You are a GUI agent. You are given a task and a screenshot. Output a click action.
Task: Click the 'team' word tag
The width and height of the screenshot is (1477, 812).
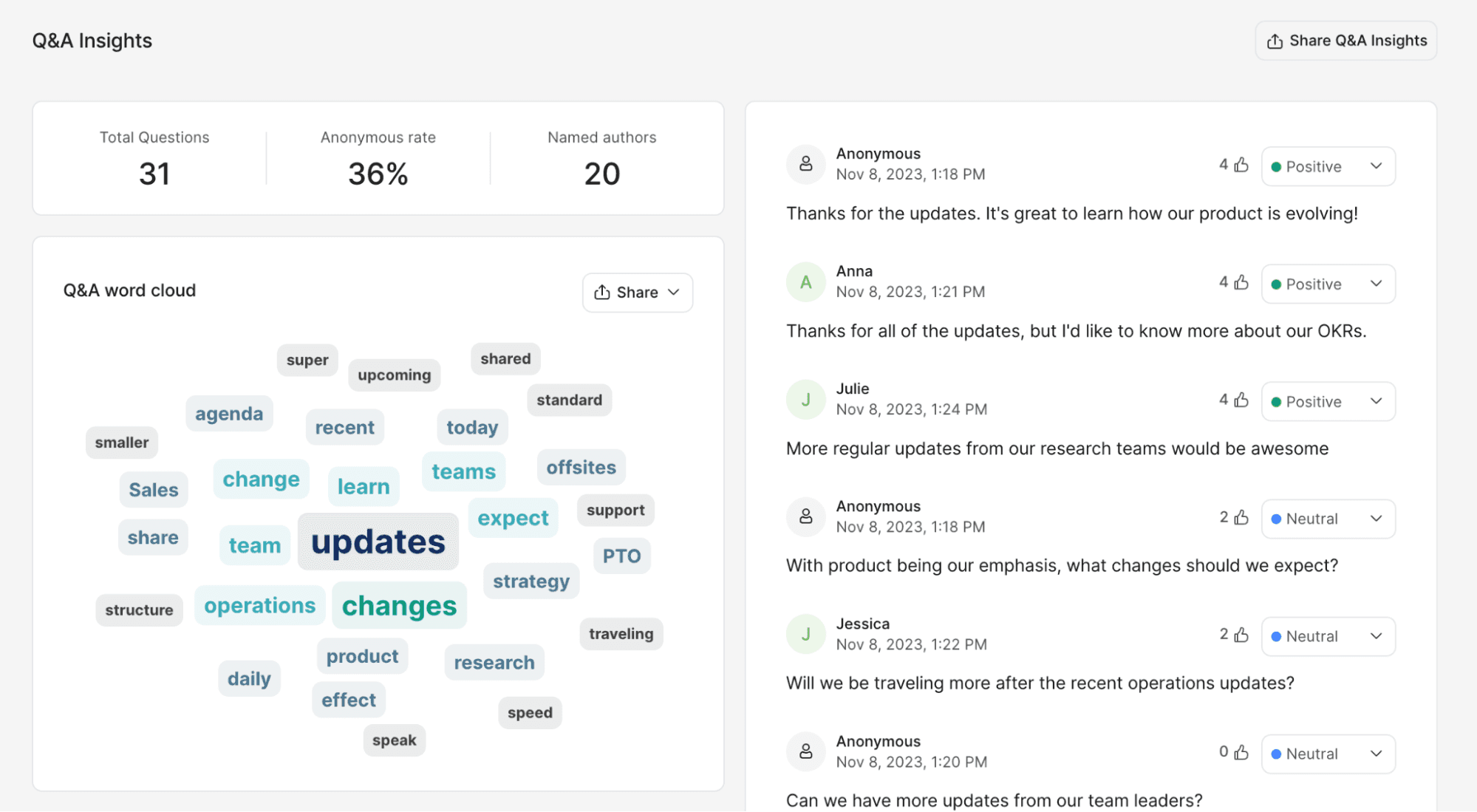(x=254, y=545)
